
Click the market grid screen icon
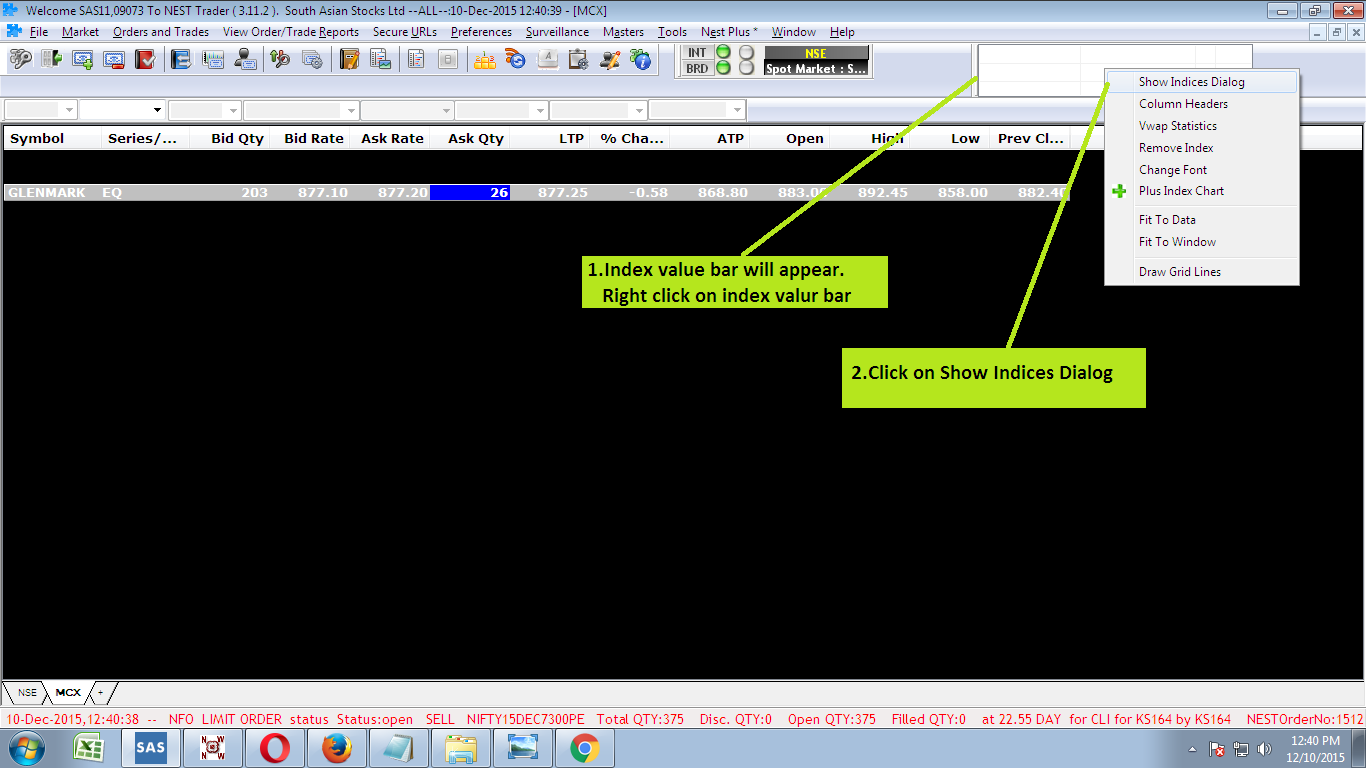click(x=213, y=60)
